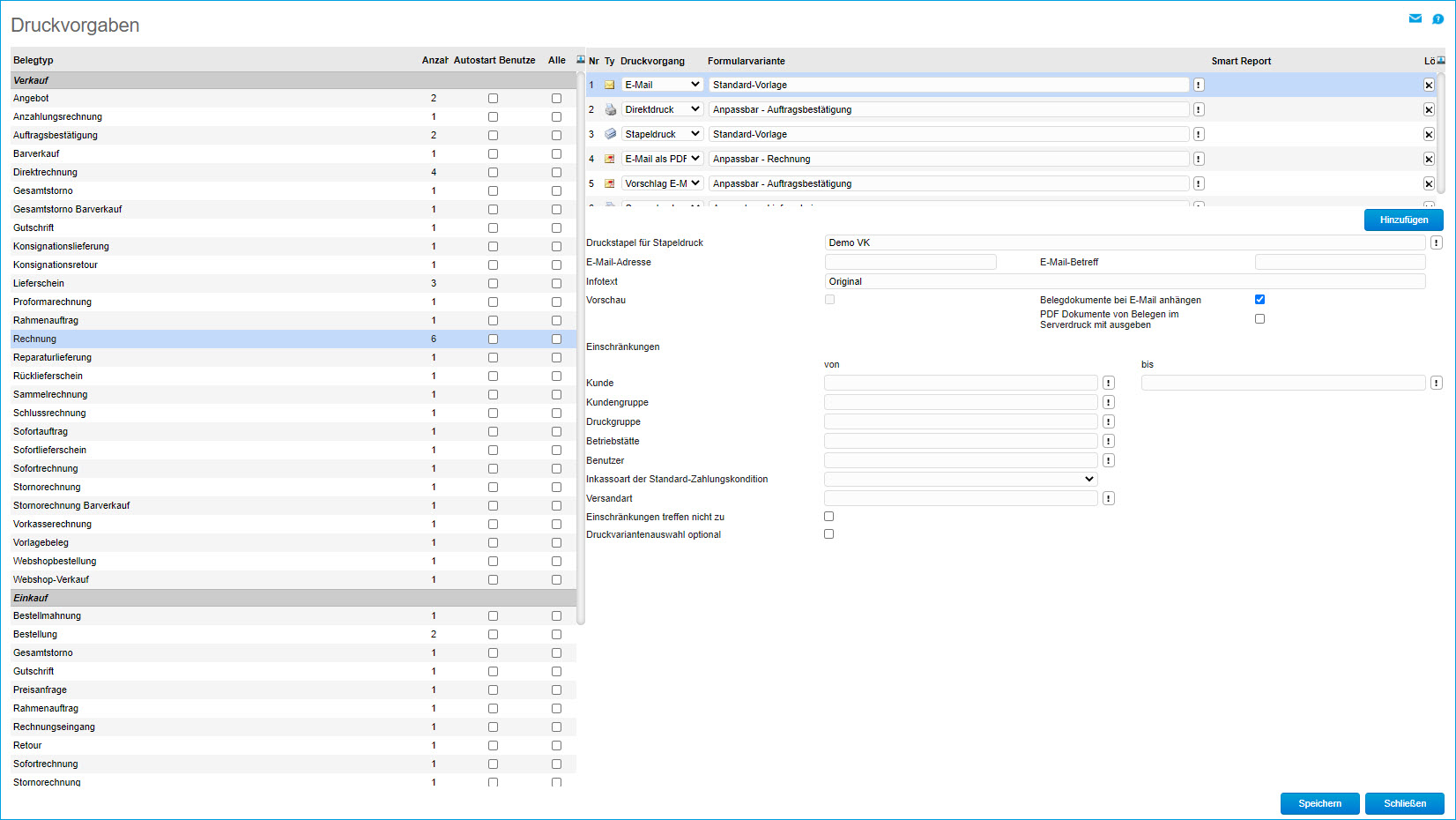
Task: Open lookup for row 3 Formularvariante
Action: [x=1199, y=134]
